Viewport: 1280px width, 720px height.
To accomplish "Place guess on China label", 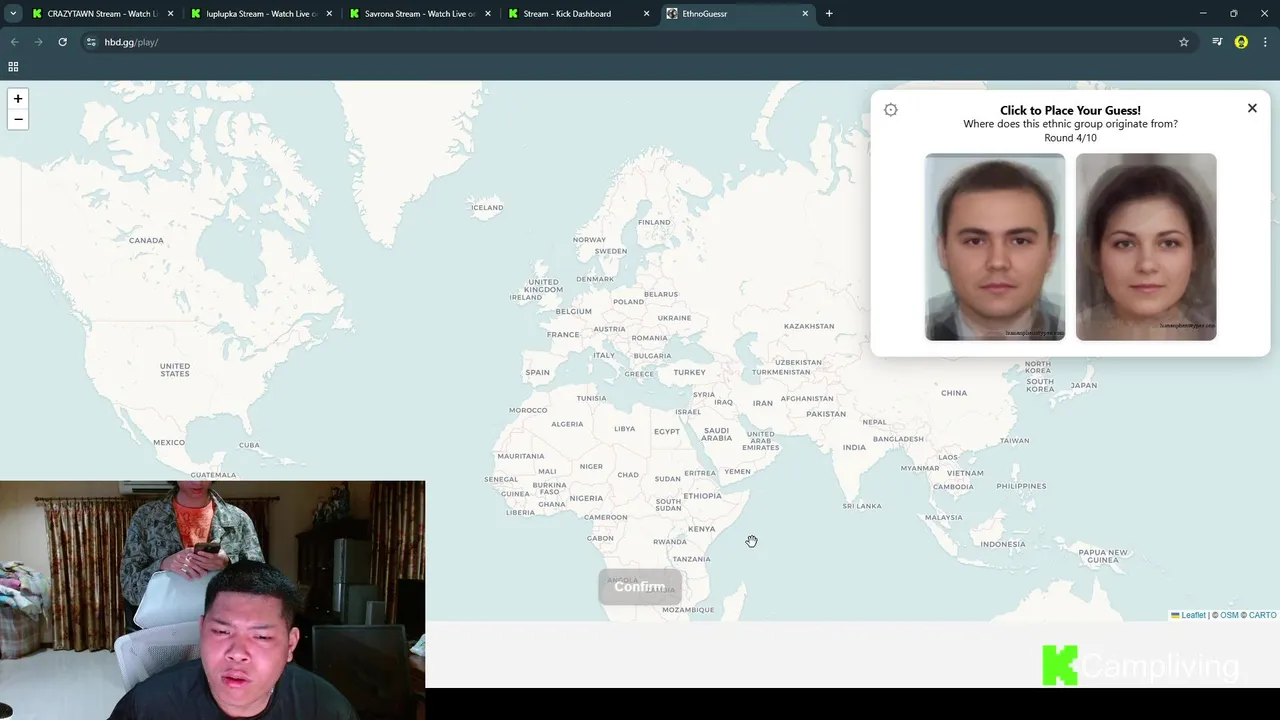I will [x=954, y=393].
